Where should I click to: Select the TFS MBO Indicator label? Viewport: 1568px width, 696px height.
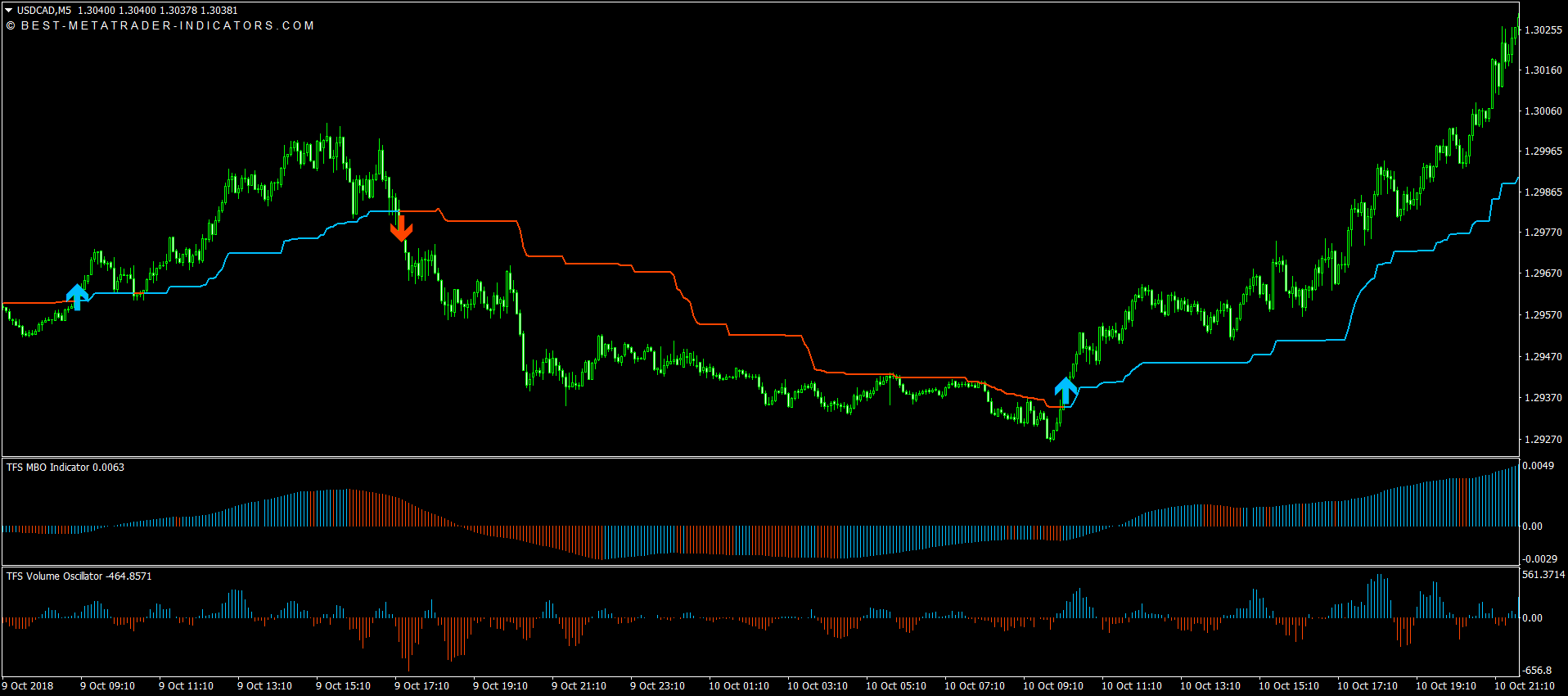tap(65, 468)
